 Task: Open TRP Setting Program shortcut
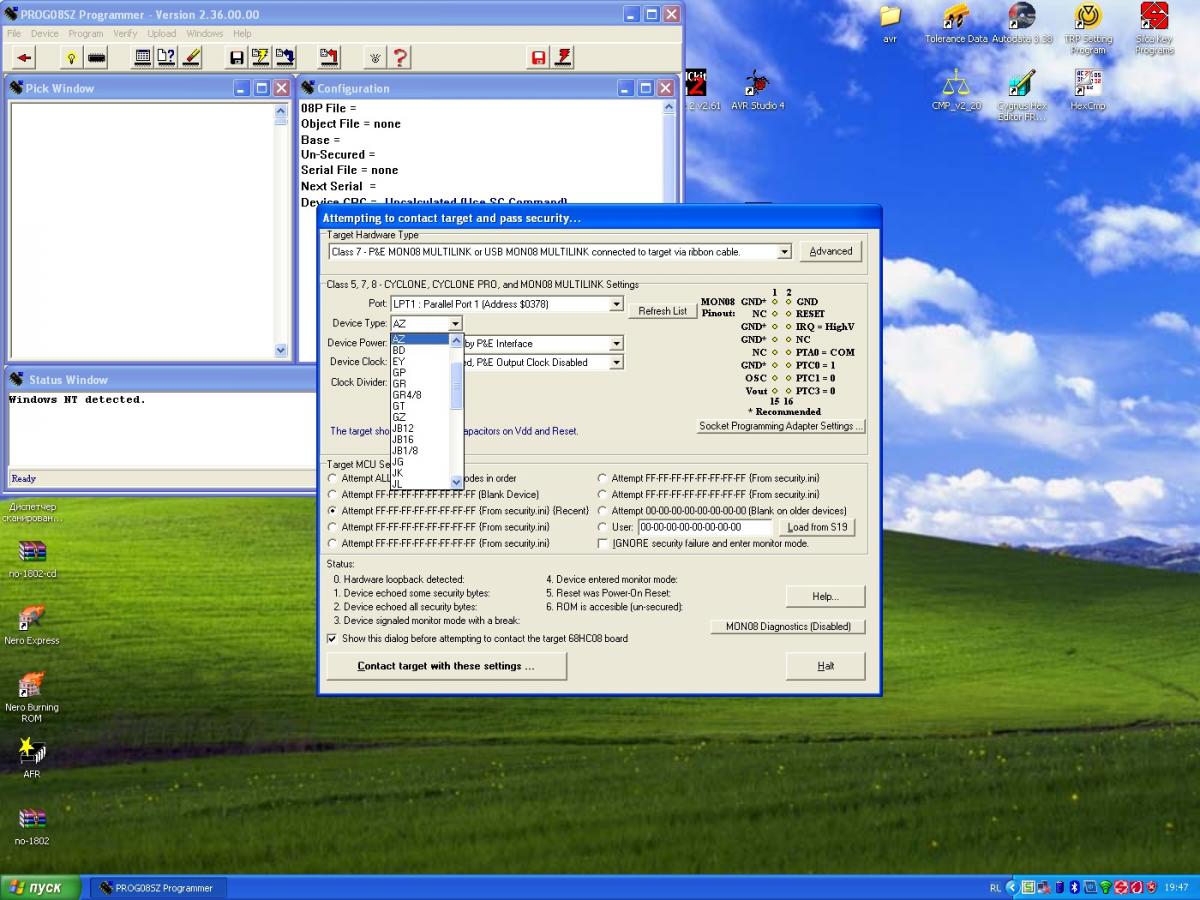point(1088,30)
